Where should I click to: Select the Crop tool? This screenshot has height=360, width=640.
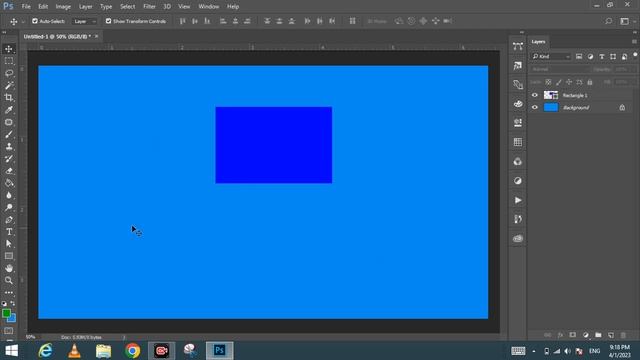point(9,98)
